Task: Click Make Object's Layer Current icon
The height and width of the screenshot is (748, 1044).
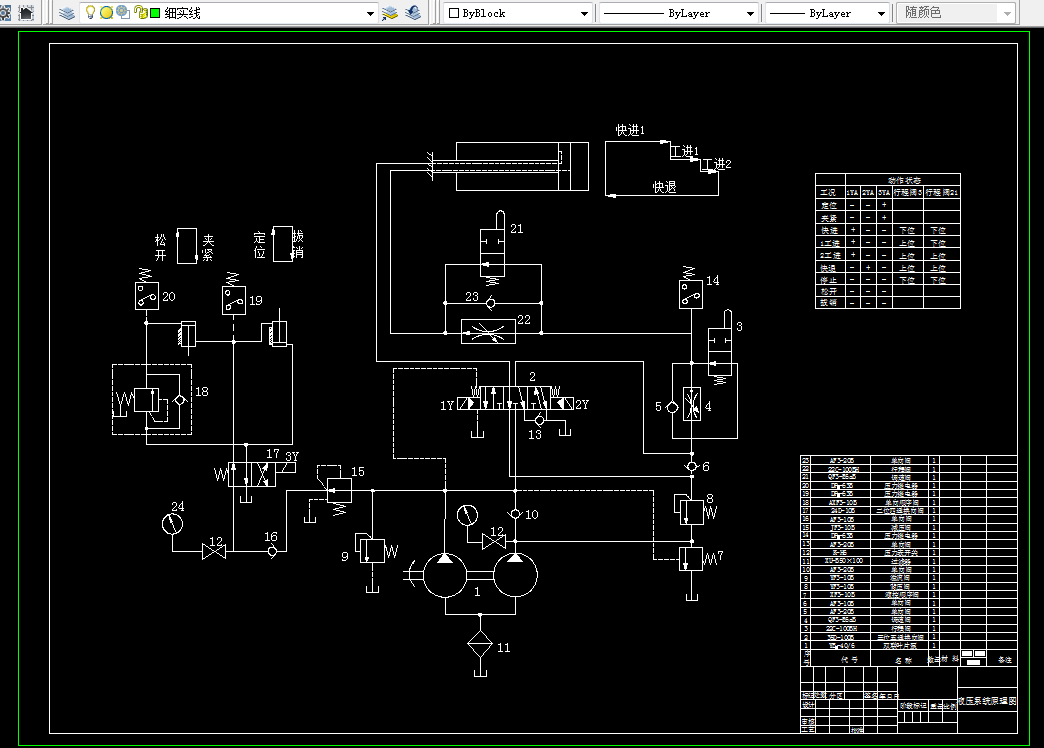Action: click(390, 13)
